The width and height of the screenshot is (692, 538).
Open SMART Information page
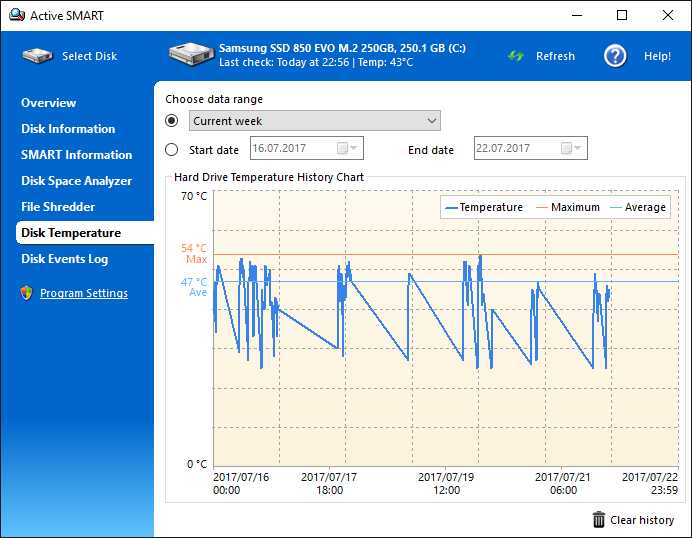[76, 155]
